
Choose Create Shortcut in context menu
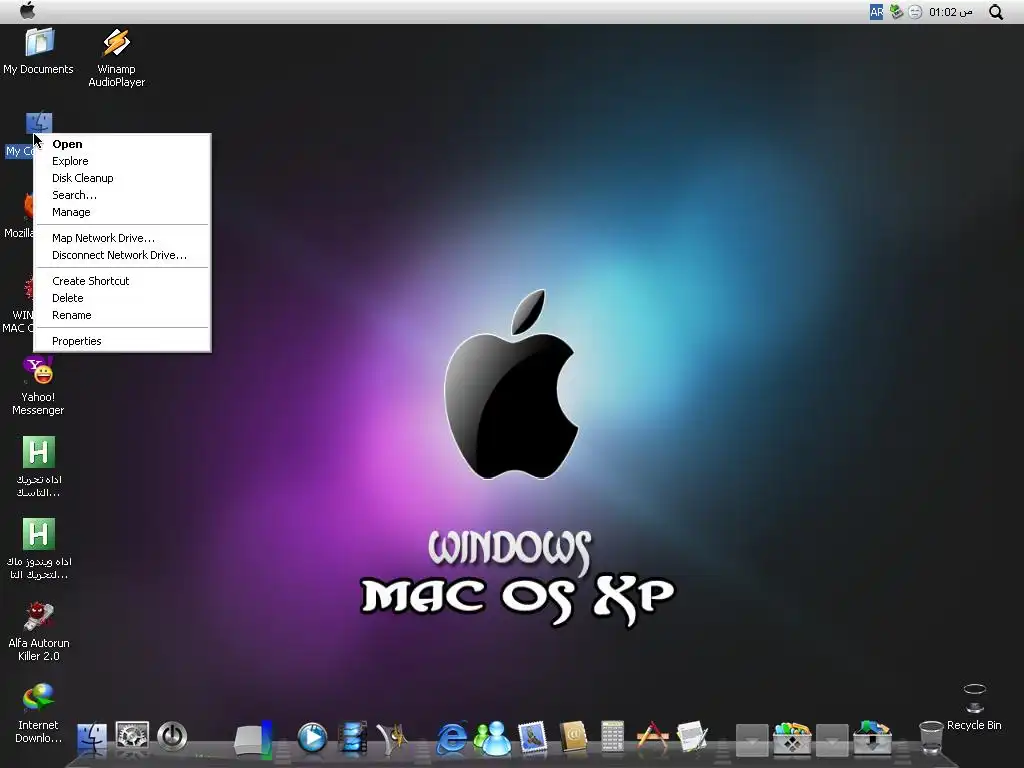click(x=122, y=281)
